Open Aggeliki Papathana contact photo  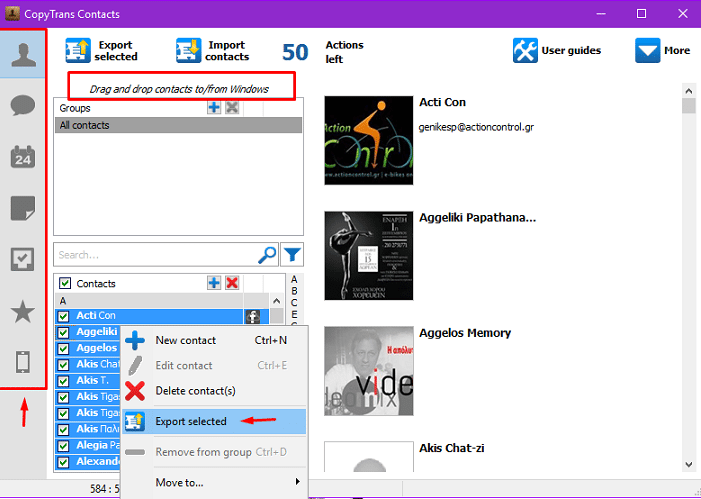pyautogui.click(x=369, y=256)
